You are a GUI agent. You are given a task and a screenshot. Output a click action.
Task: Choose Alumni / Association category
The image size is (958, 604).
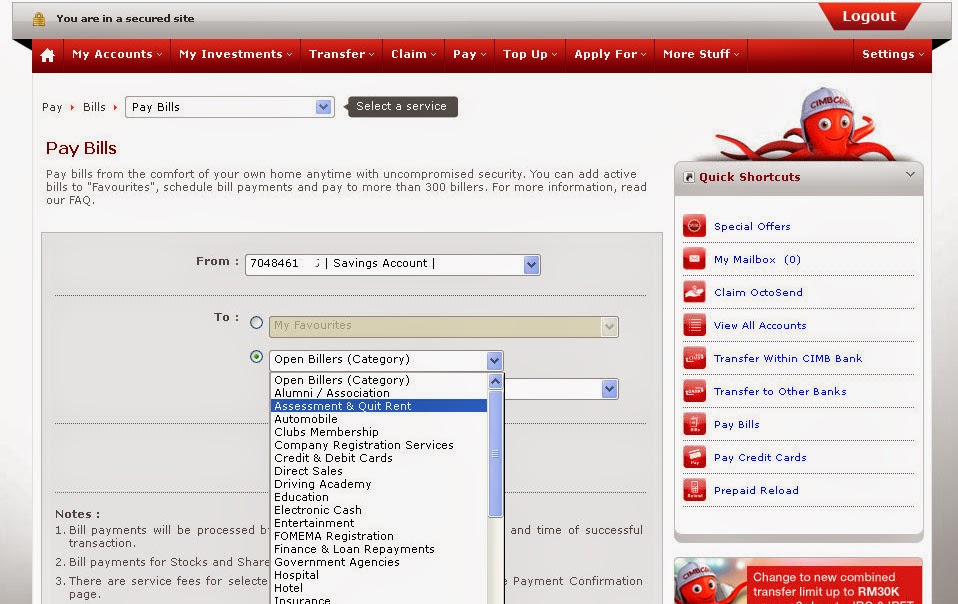point(379,393)
